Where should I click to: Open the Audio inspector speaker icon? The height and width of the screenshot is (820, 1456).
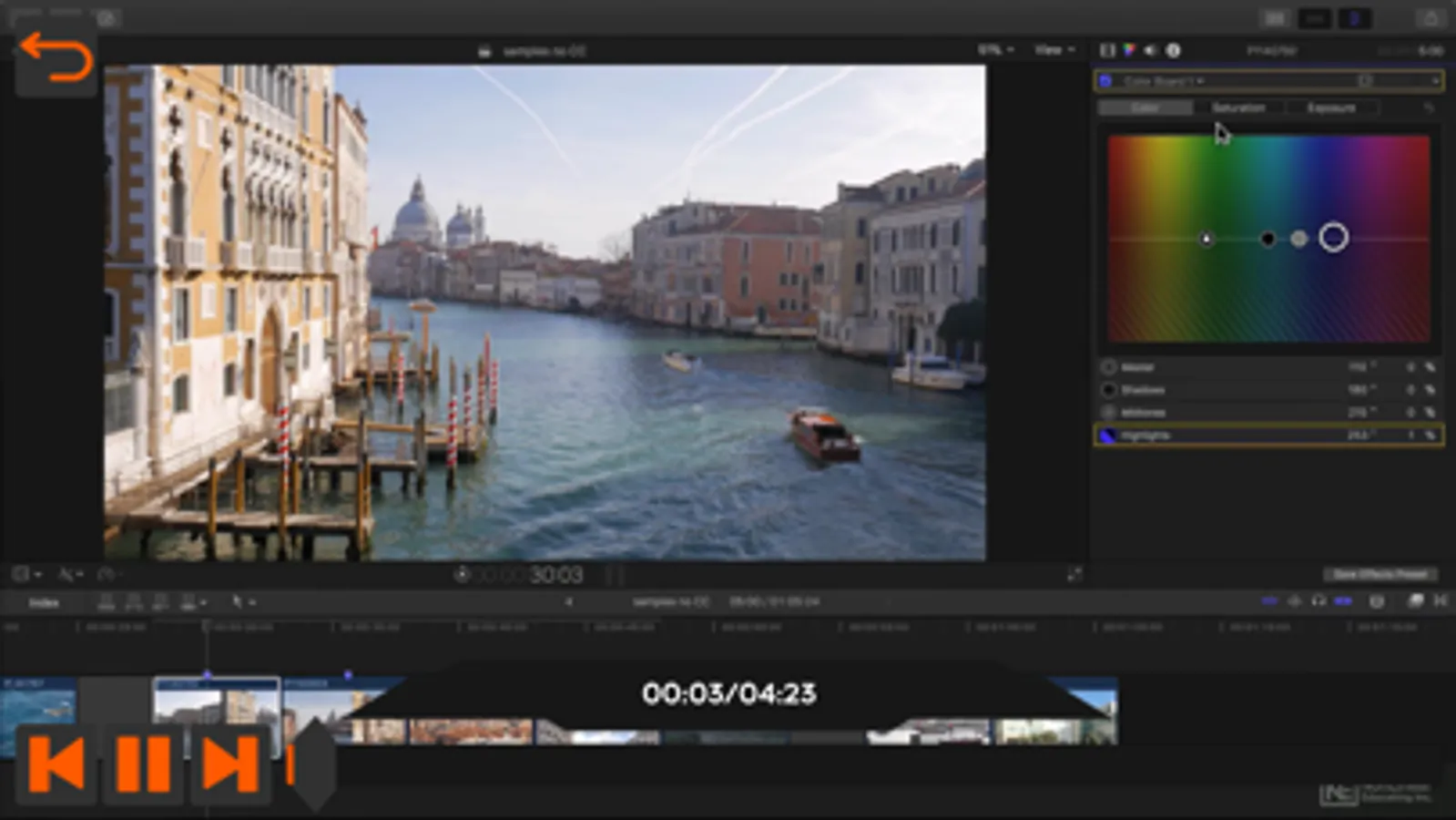click(1151, 51)
